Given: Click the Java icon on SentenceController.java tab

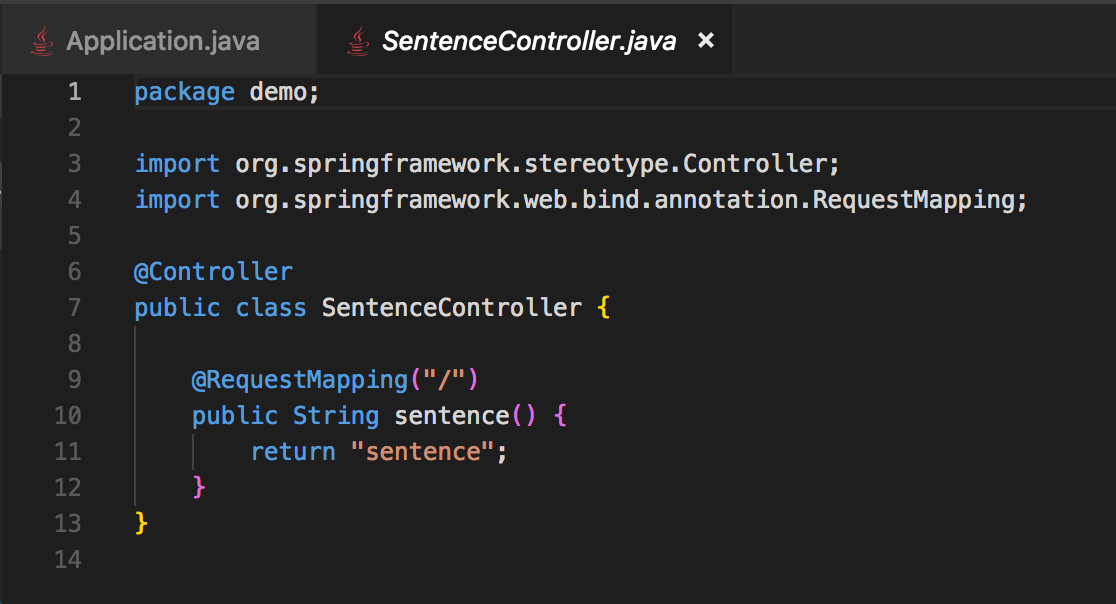Looking at the screenshot, I should (x=356, y=41).
